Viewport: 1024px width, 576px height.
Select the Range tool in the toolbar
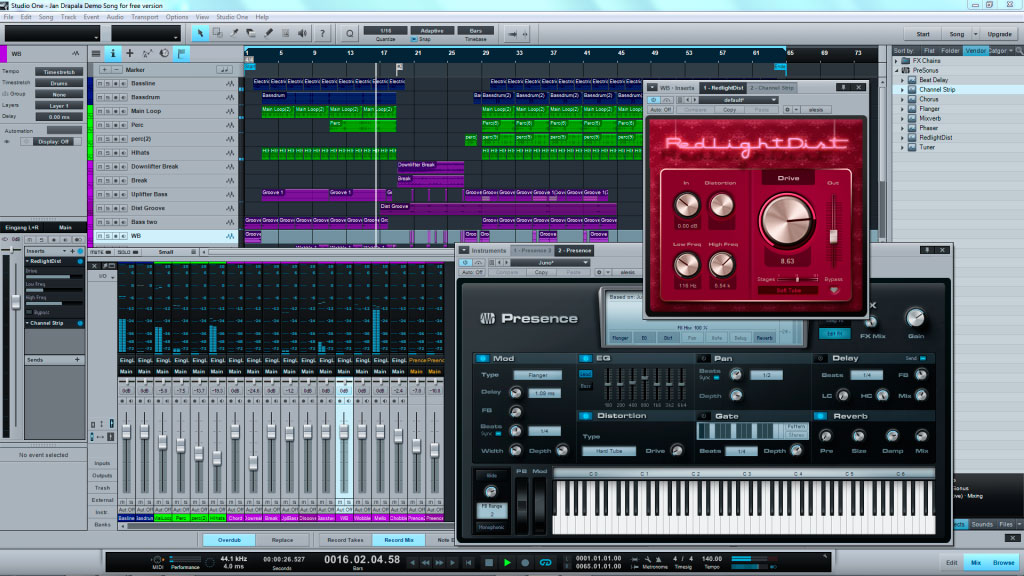[x=217, y=33]
